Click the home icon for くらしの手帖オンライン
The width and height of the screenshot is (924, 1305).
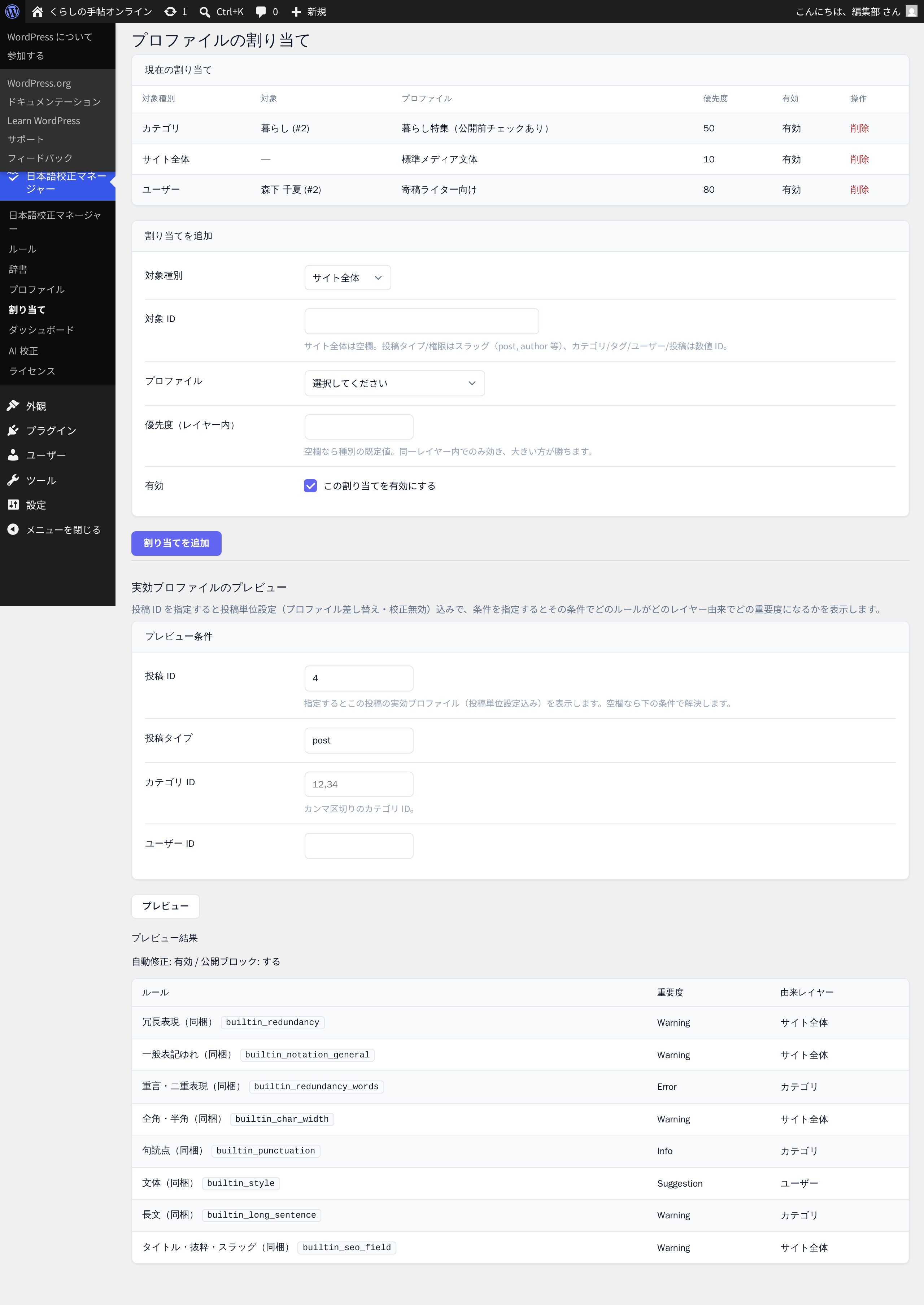(38, 12)
